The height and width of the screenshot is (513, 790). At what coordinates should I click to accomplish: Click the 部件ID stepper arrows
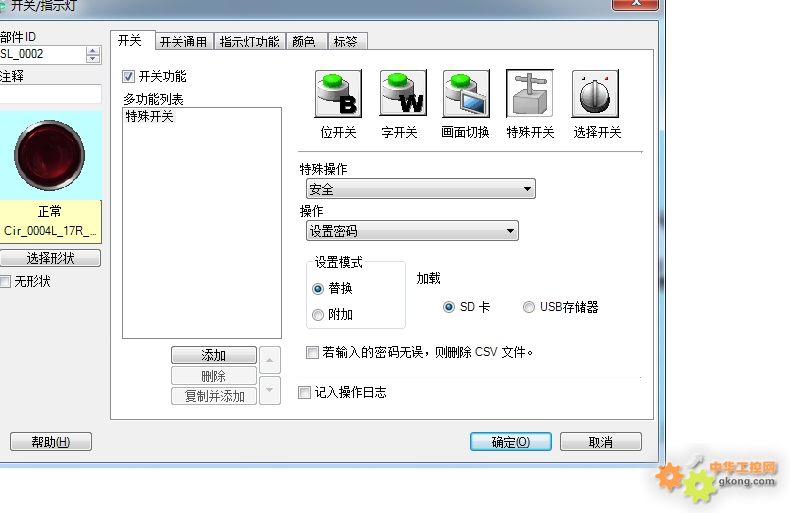click(93, 54)
